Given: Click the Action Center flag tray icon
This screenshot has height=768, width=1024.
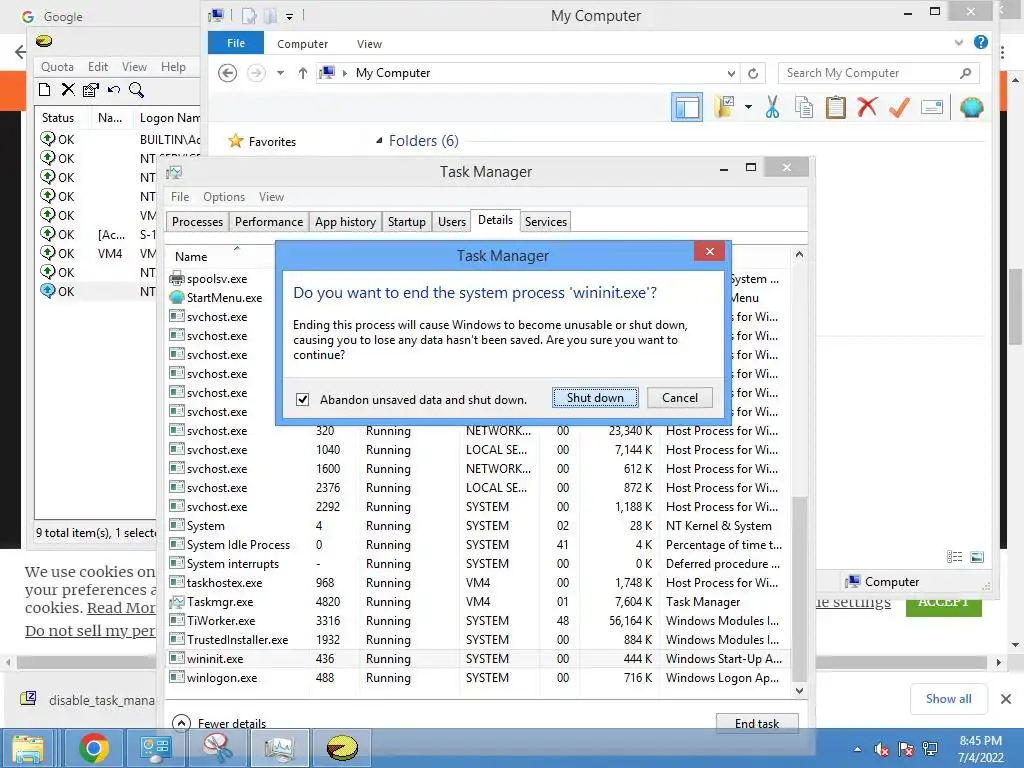Looking at the screenshot, I should coord(906,748).
